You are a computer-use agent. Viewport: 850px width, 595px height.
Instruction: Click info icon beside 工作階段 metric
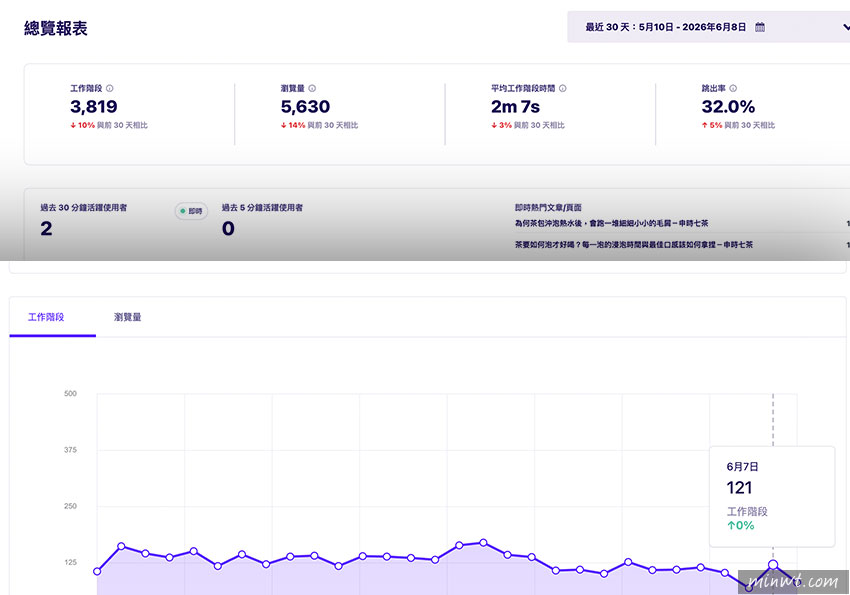pos(110,88)
